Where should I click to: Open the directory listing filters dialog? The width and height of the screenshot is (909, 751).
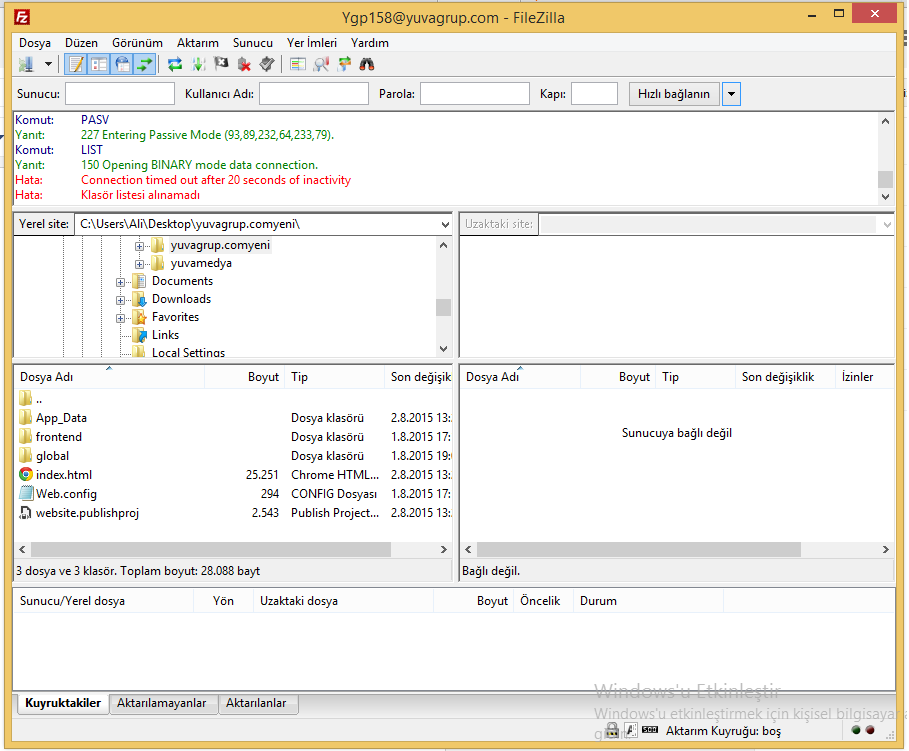coord(298,64)
